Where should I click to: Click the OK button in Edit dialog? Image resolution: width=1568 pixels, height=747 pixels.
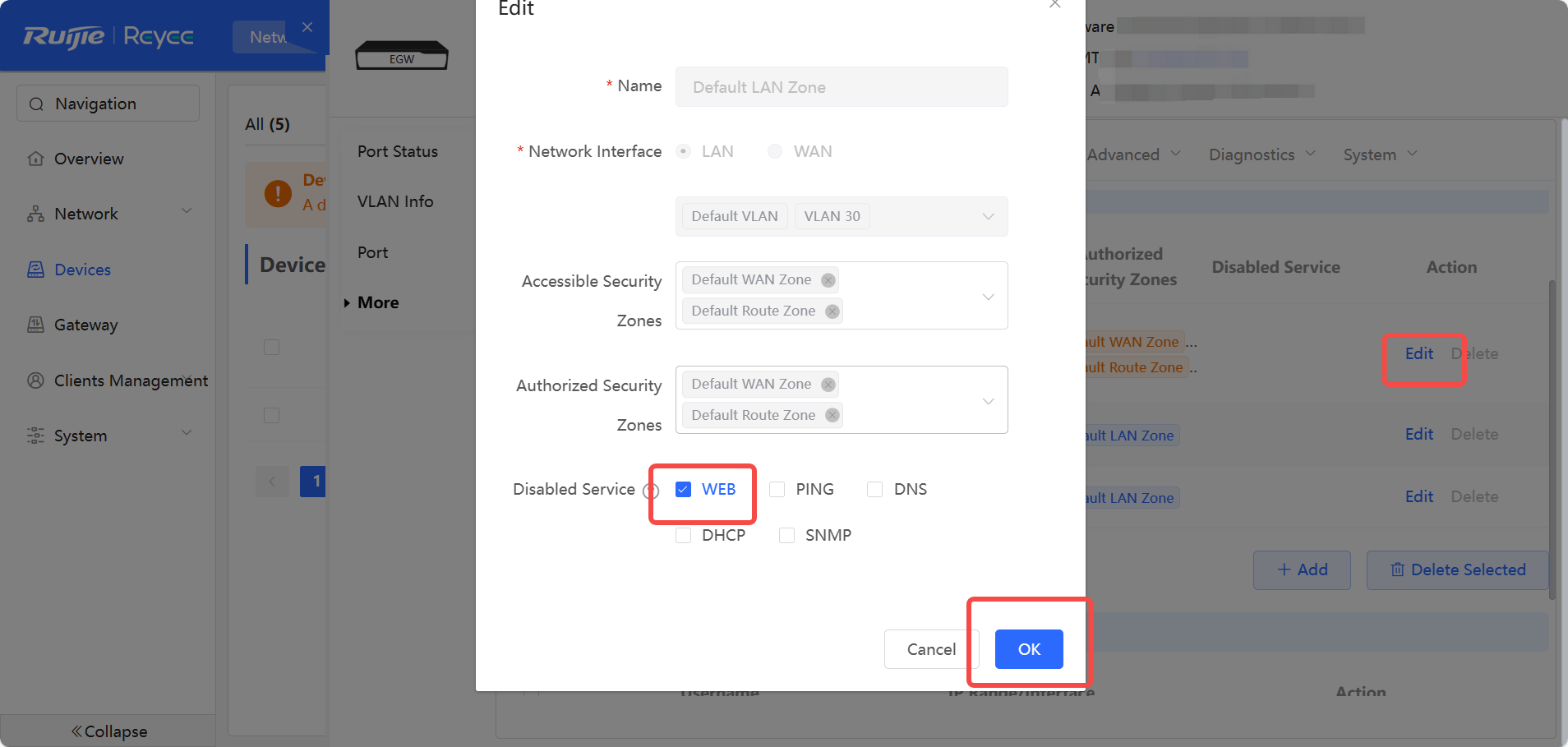point(1029,649)
